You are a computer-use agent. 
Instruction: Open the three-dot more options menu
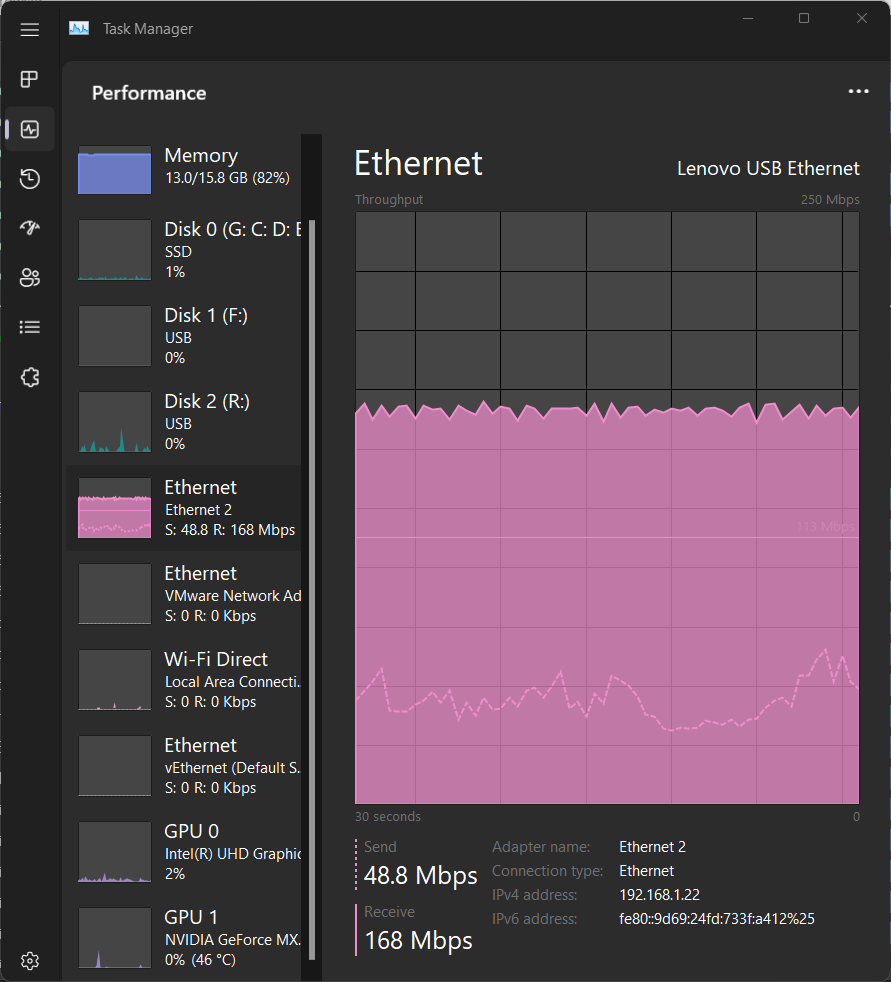point(858,92)
